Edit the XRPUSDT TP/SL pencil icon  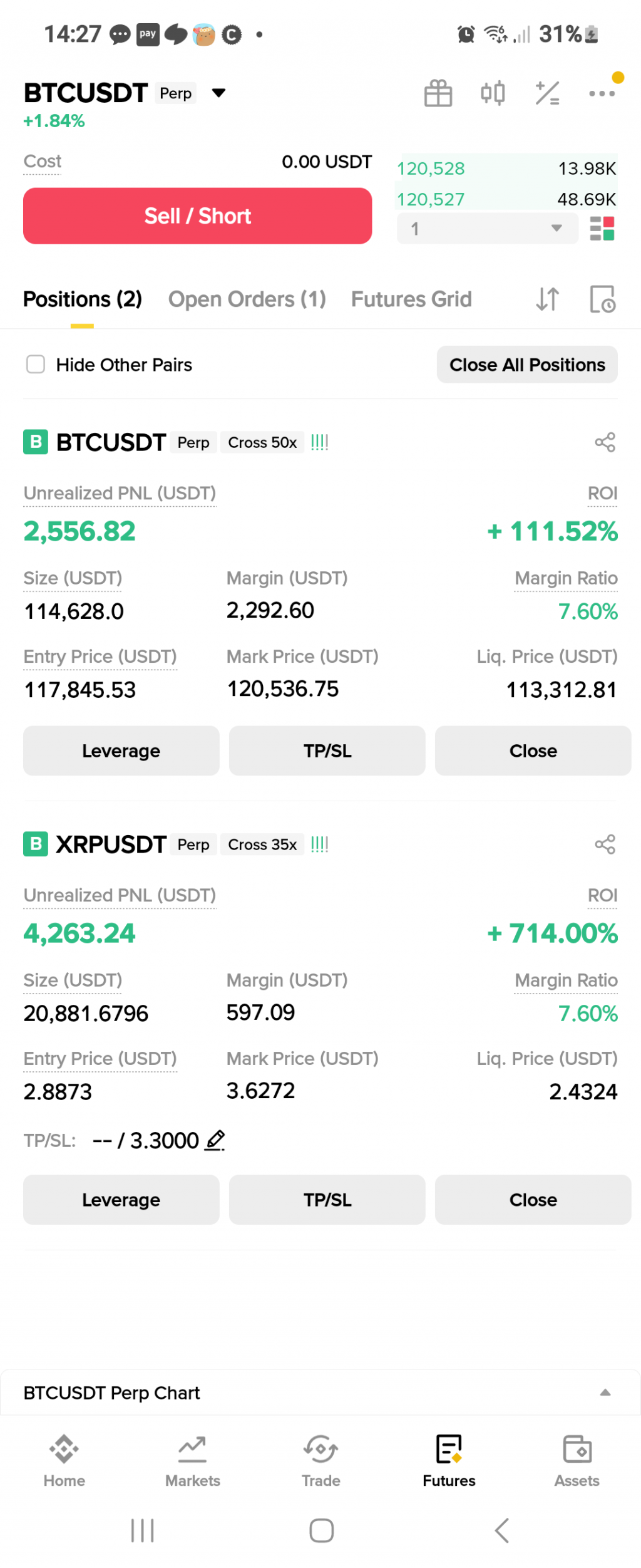pos(215,1140)
